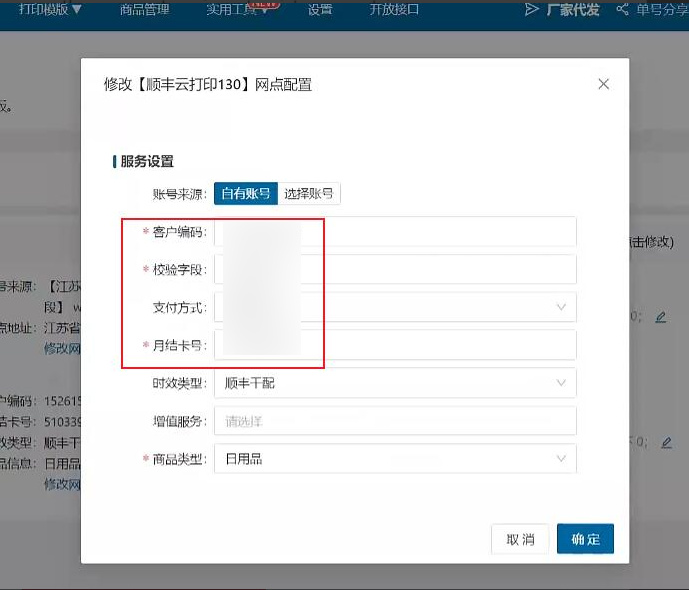
Task: Open the 打印模版 menu
Action: [x=50, y=9]
